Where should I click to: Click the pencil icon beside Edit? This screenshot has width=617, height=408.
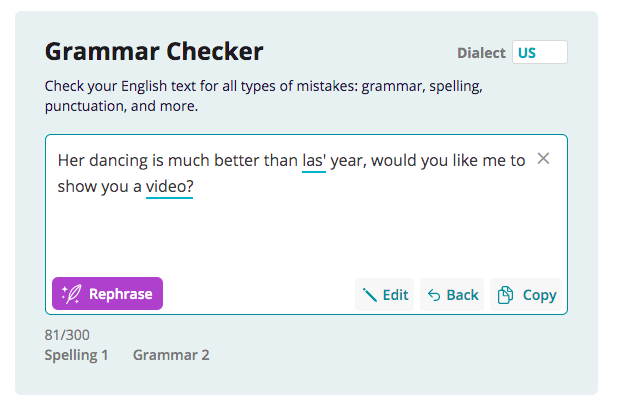click(370, 295)
